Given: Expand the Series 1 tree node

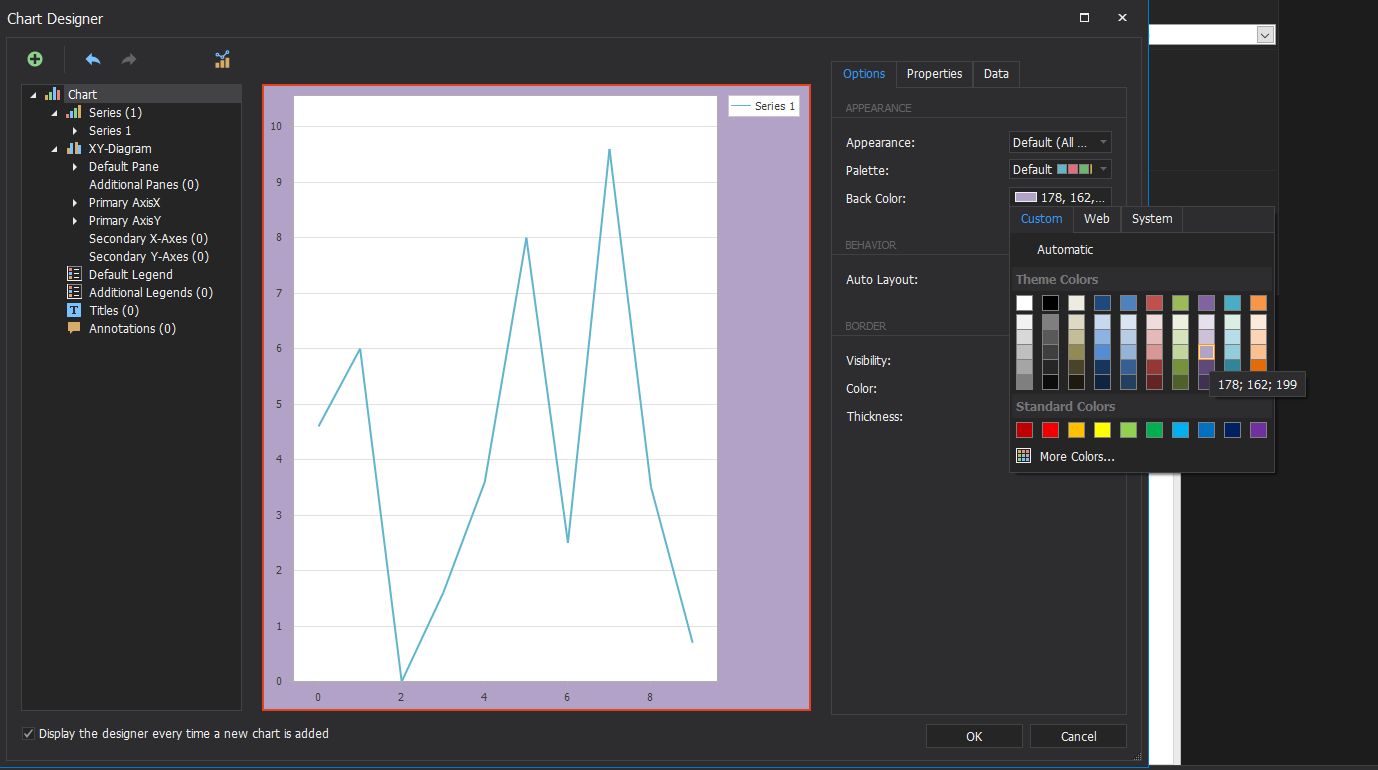Looking at the screenshot, I should (x=75, y=131).
